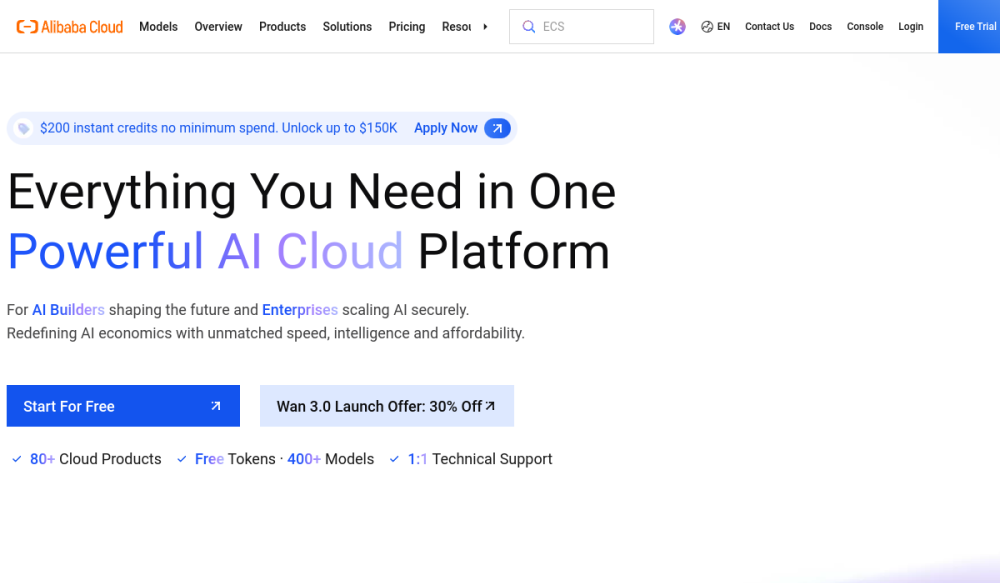This screenshot has height=583, width=1000.
Task: Click the Login link
Action: 911,27
